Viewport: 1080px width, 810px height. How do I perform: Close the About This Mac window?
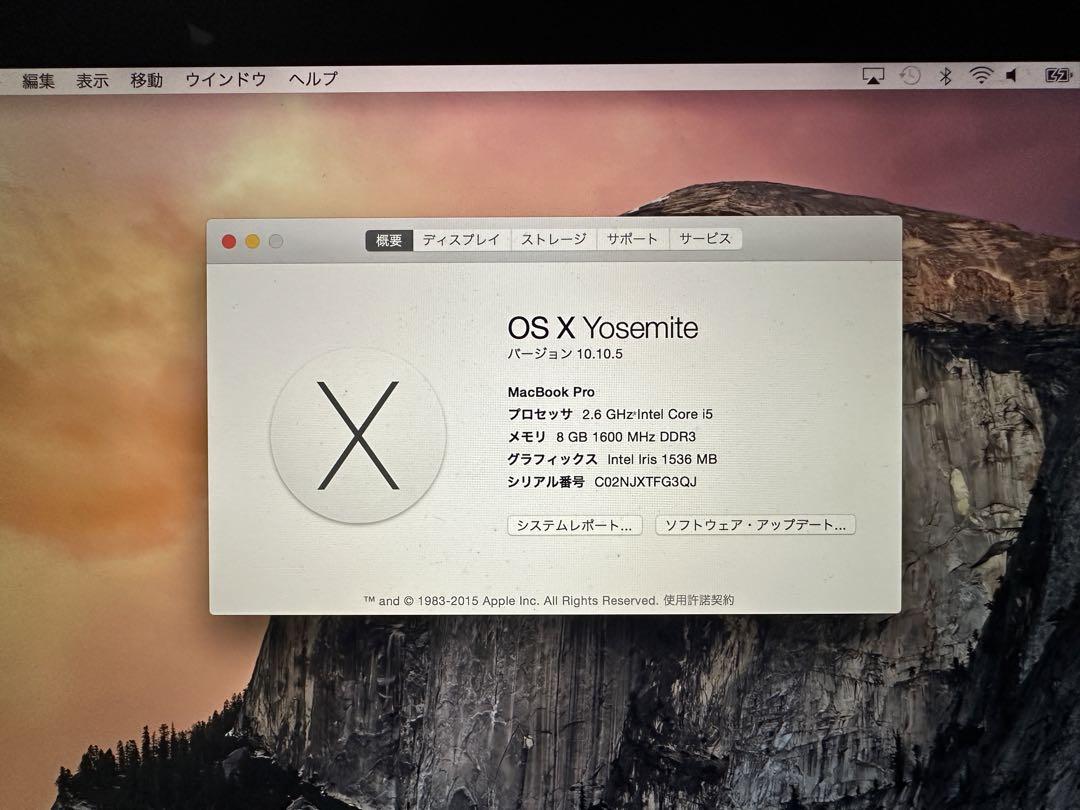pos(229,241)
